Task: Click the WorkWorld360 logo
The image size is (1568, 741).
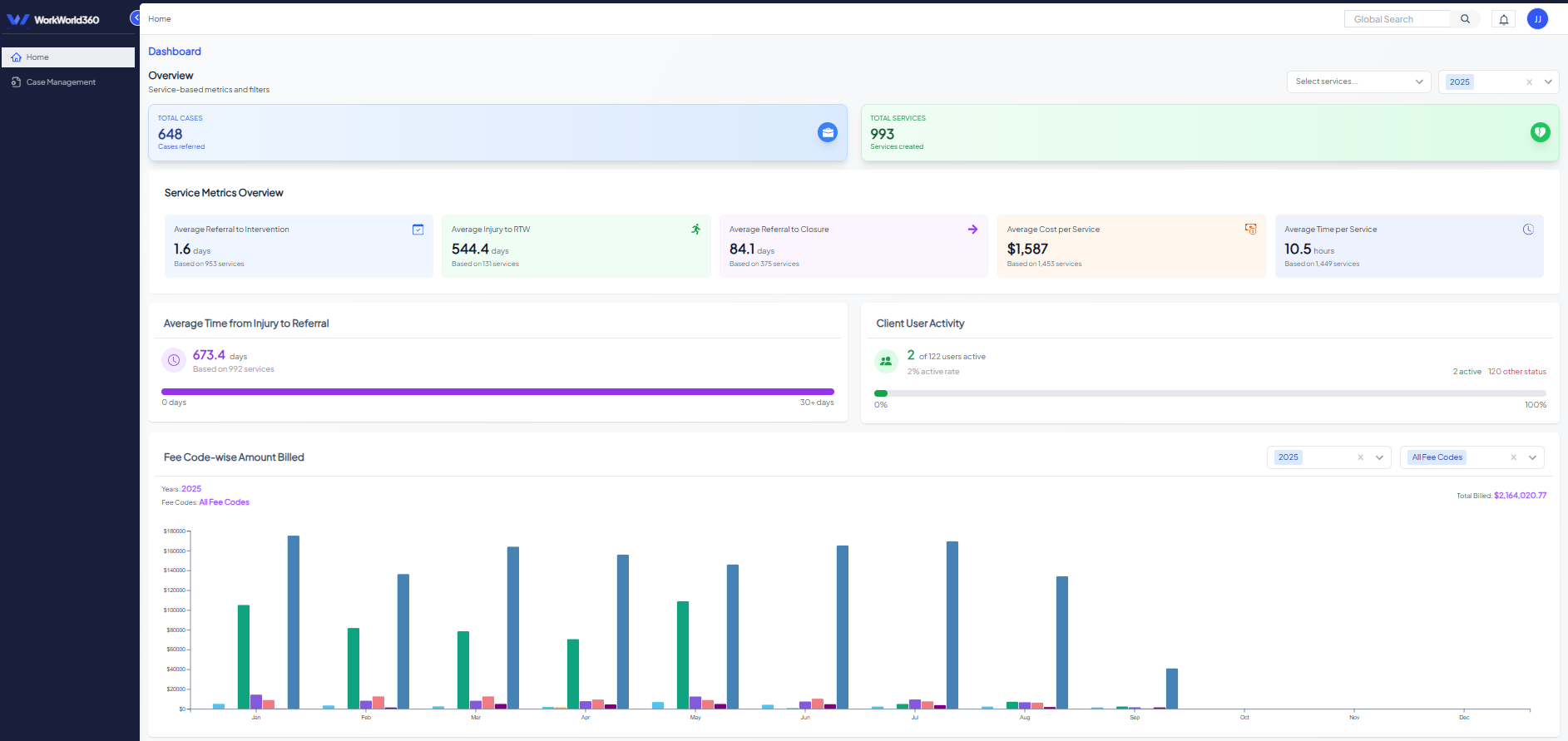Action: pyautogui.click(x=53, y=19)
